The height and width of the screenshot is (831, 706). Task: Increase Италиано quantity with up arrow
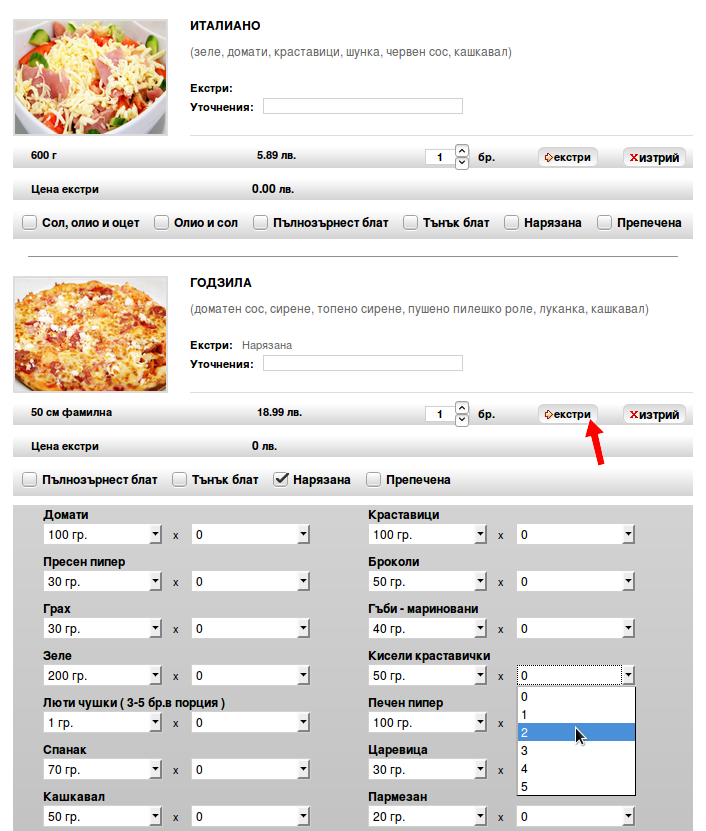(x=461, y=151)
